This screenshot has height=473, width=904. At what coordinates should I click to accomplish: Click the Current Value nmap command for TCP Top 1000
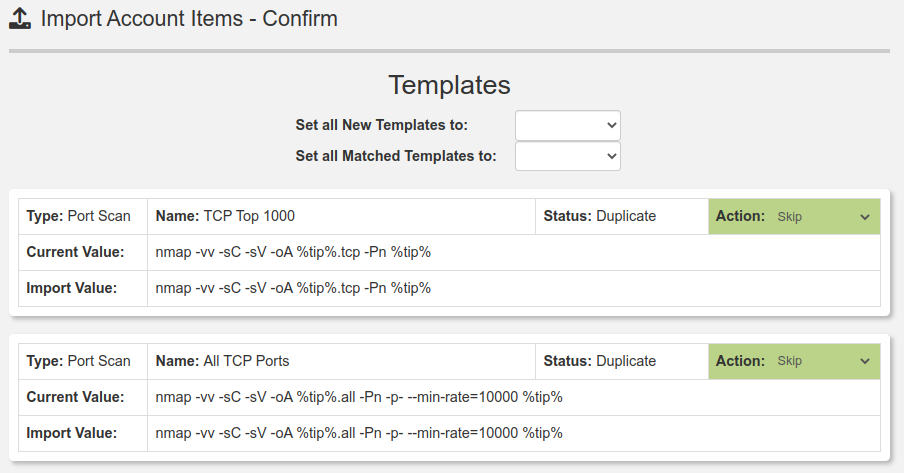coord(293,252)
